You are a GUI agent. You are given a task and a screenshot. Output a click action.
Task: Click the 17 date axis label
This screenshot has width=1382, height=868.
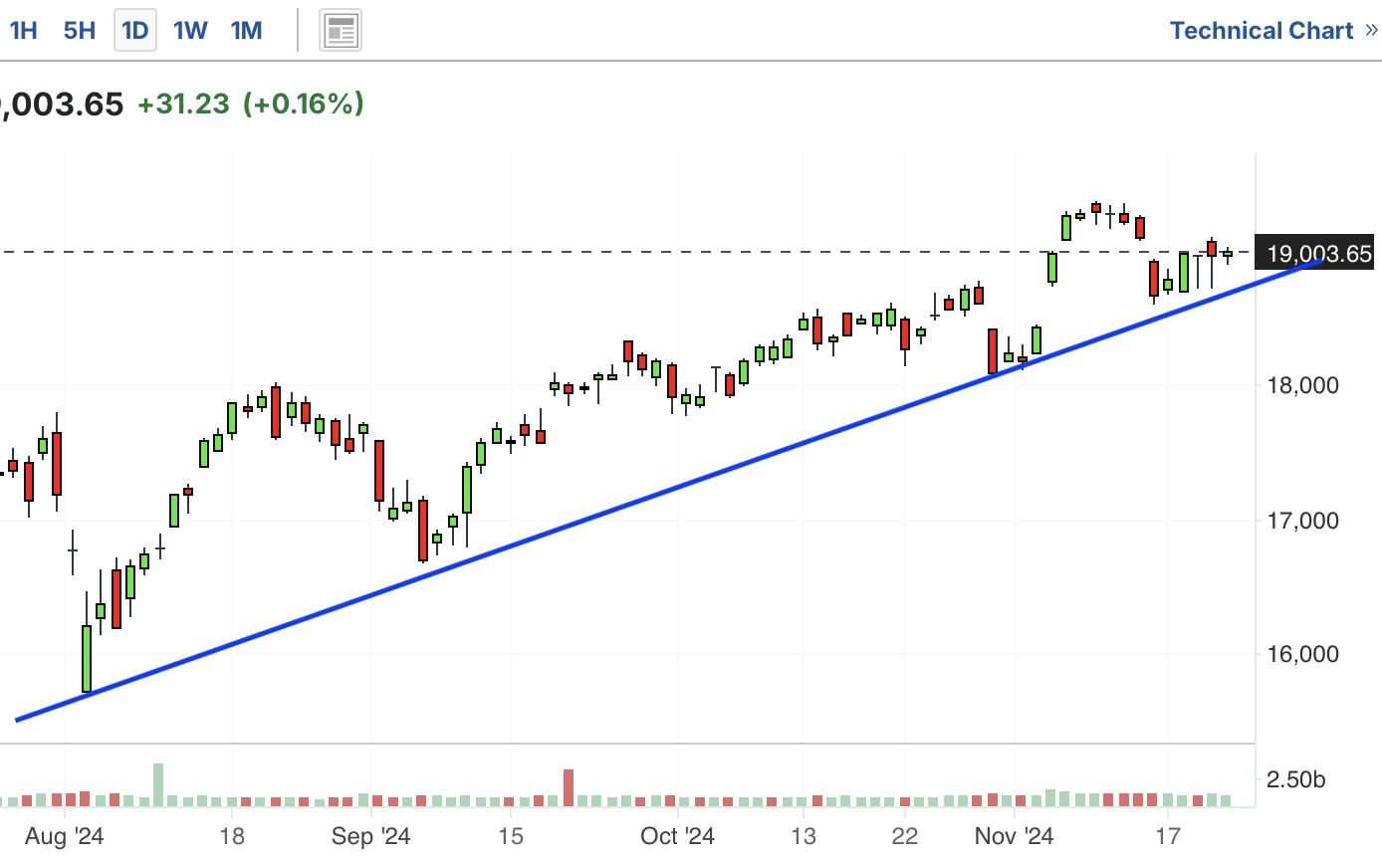[1168, 836]
